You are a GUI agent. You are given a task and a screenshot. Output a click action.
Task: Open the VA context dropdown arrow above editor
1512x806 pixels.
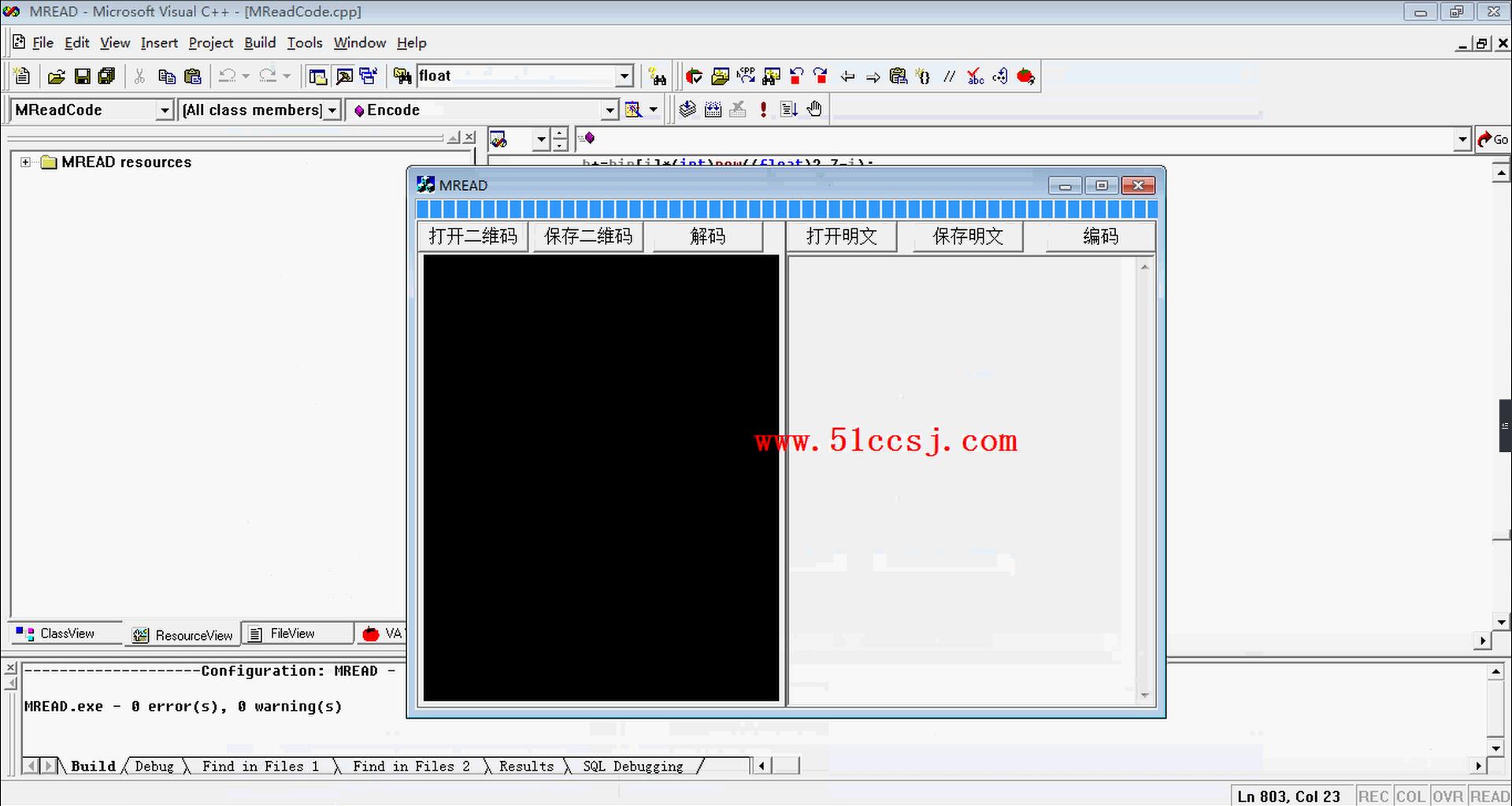(541, 140)
